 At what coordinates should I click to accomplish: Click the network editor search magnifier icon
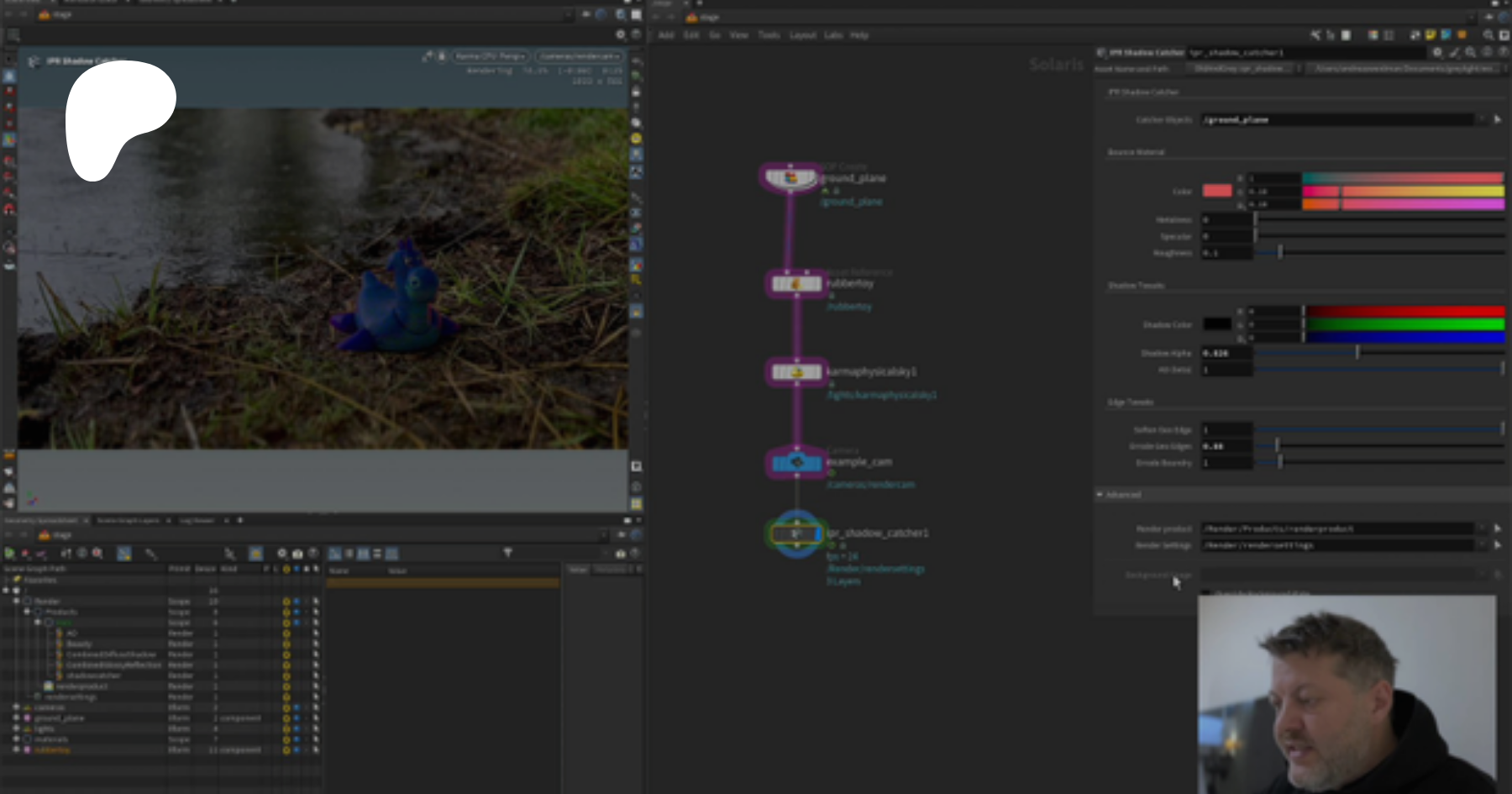point(1488,35)
